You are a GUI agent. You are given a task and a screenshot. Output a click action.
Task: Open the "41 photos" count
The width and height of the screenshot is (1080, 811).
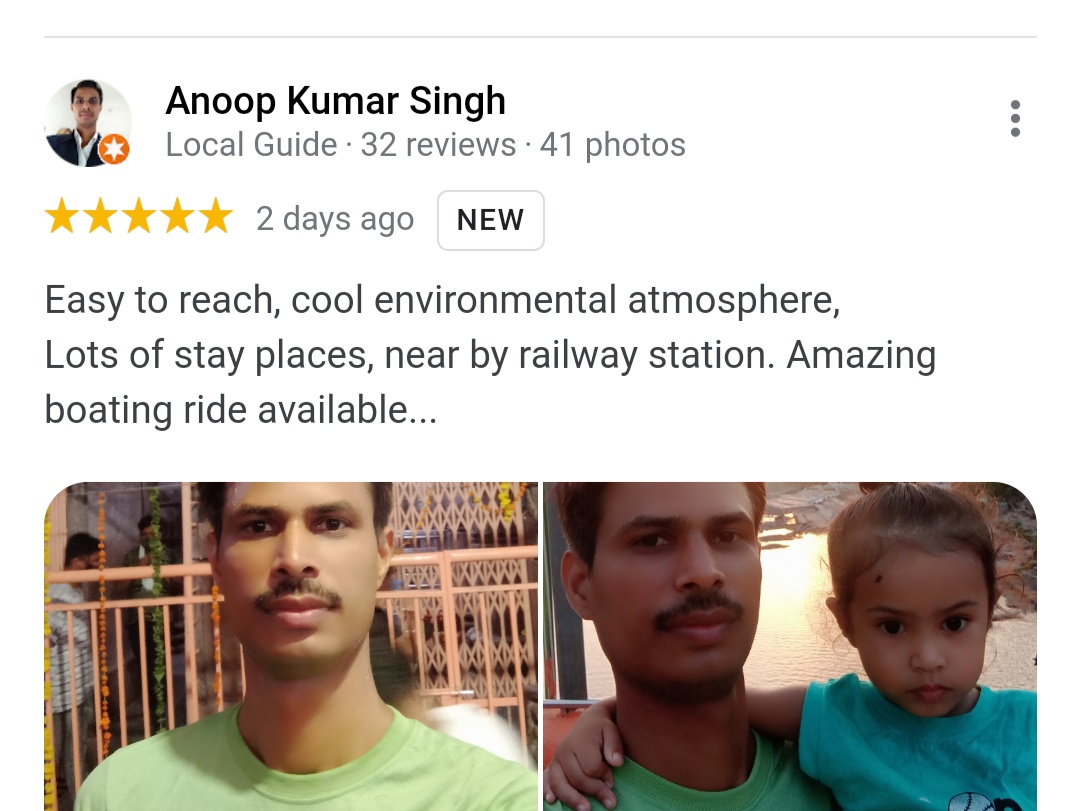click(x=612, y=145)
